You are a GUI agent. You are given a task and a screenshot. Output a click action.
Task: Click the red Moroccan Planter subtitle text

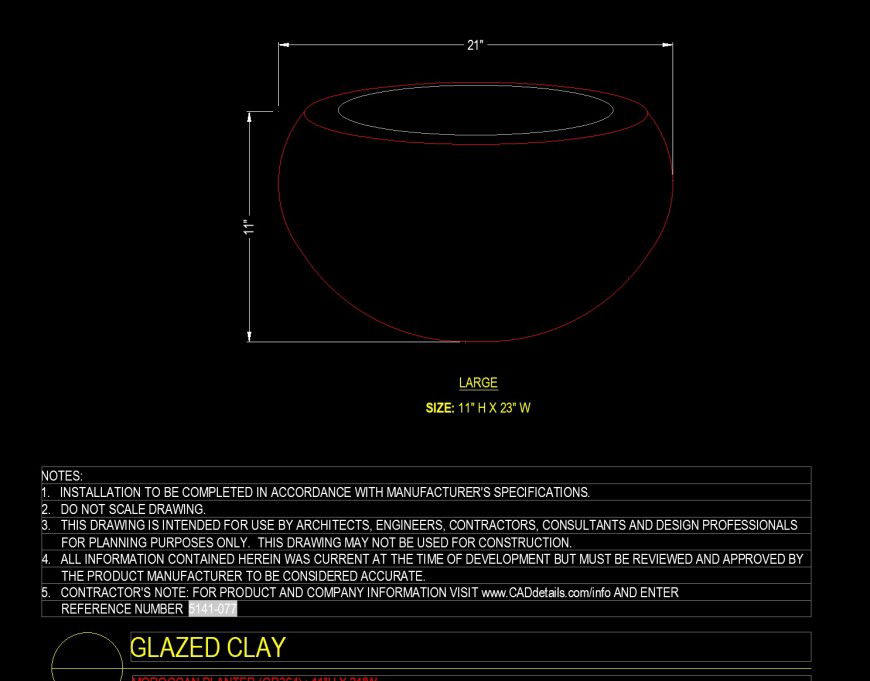254,678
